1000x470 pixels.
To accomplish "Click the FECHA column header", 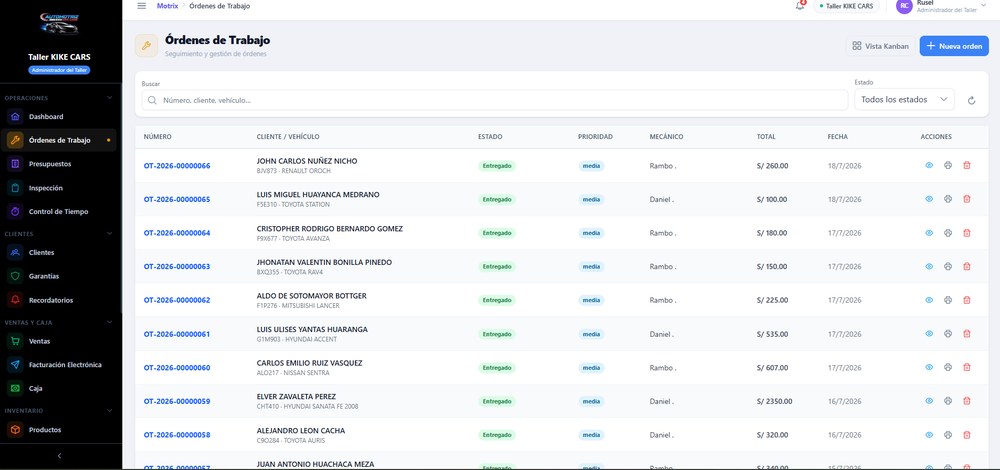I will [837, 137].
